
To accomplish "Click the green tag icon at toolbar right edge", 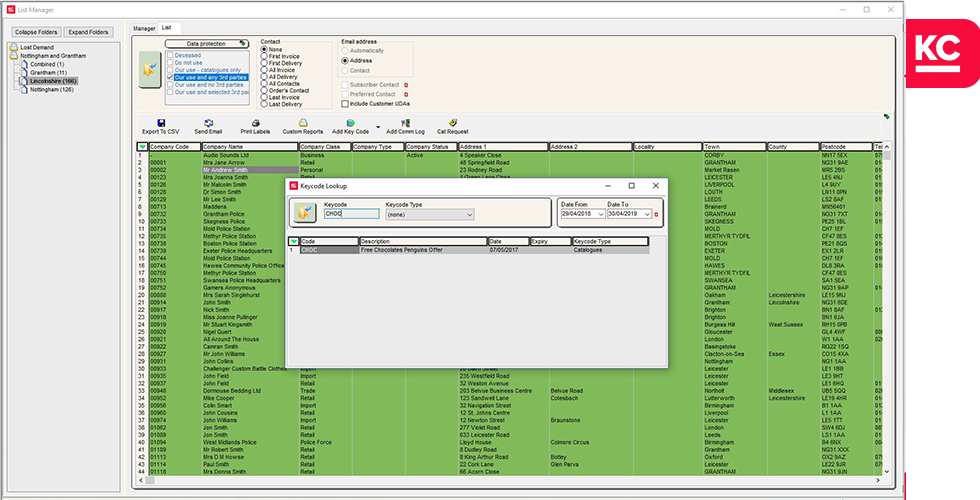I will [886, 116].
